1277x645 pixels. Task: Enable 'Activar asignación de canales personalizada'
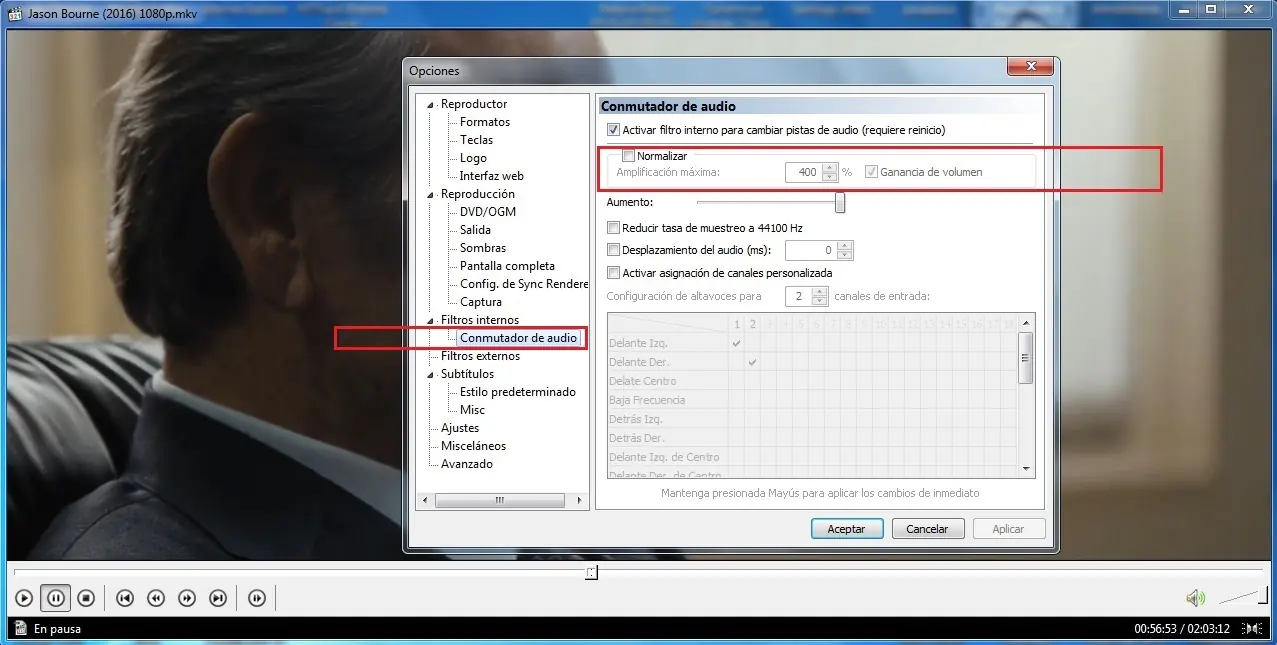tap(613, 272)
